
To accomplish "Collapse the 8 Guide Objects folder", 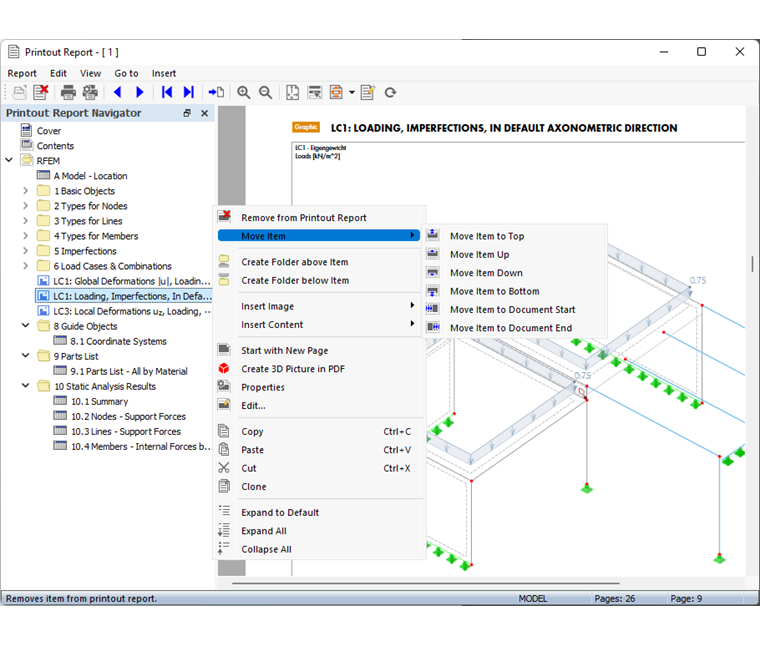I will coord(26,326).
